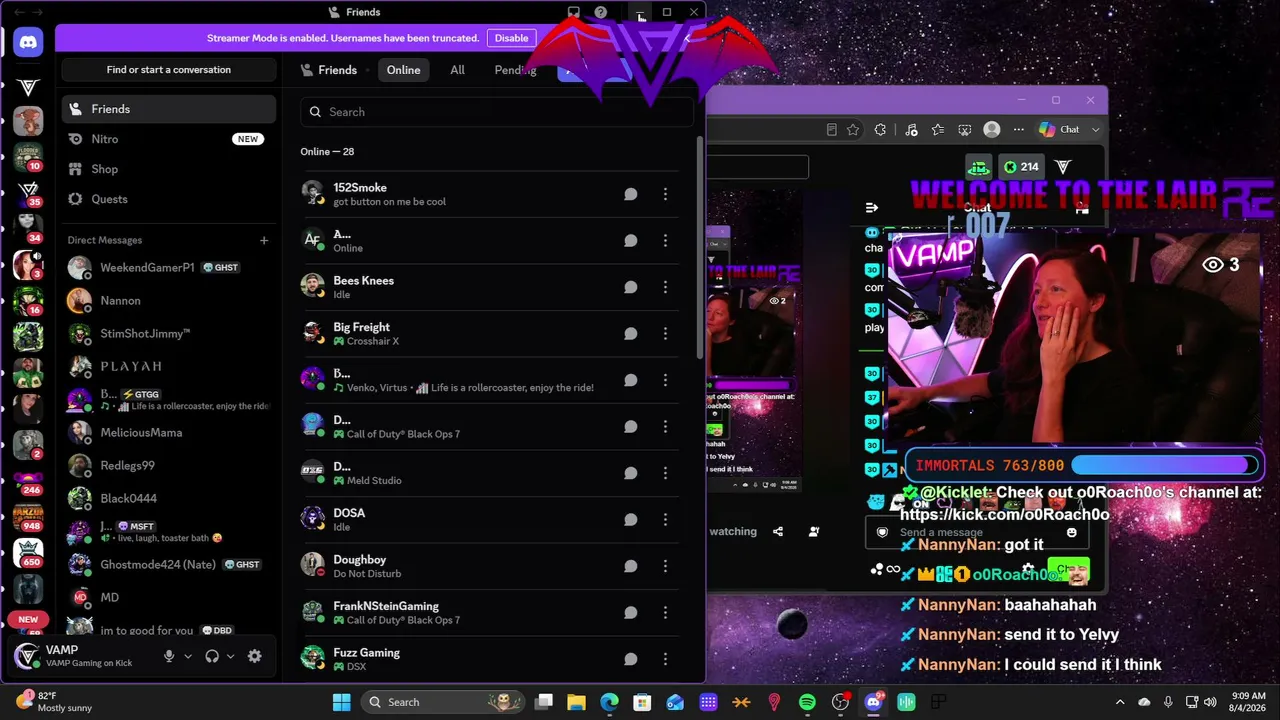Favorite this page with star icon
Viewport: 1280px width, 720px height.
click(x=852, y=129)
